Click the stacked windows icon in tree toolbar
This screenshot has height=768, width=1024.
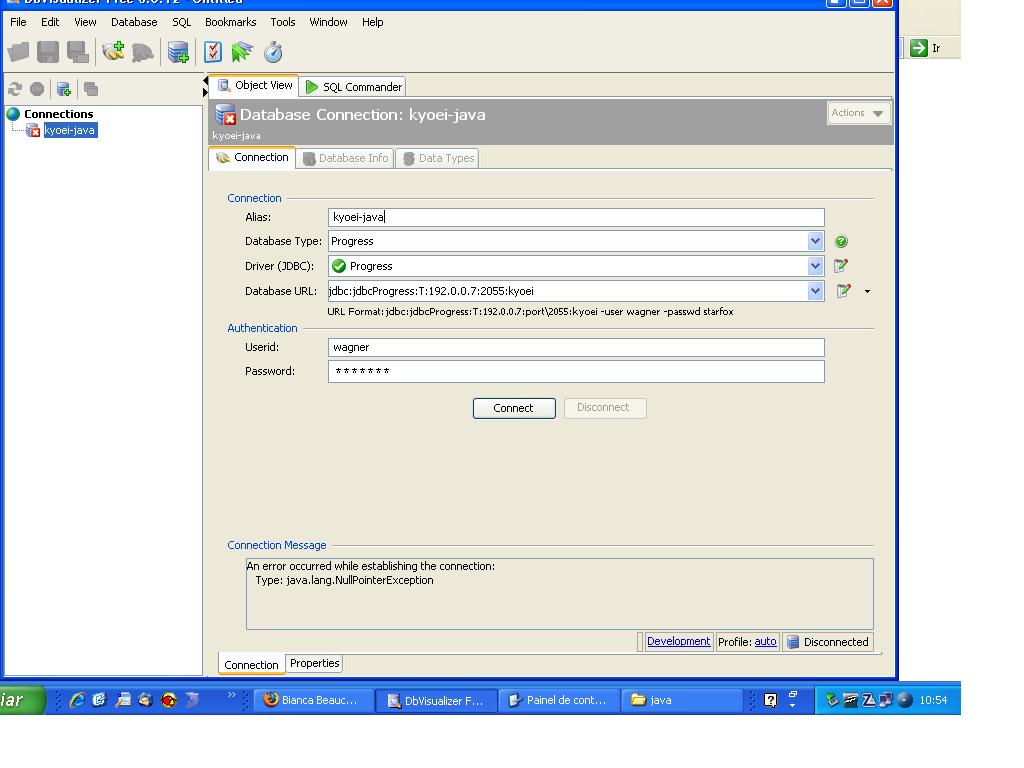tap(91, 89)
